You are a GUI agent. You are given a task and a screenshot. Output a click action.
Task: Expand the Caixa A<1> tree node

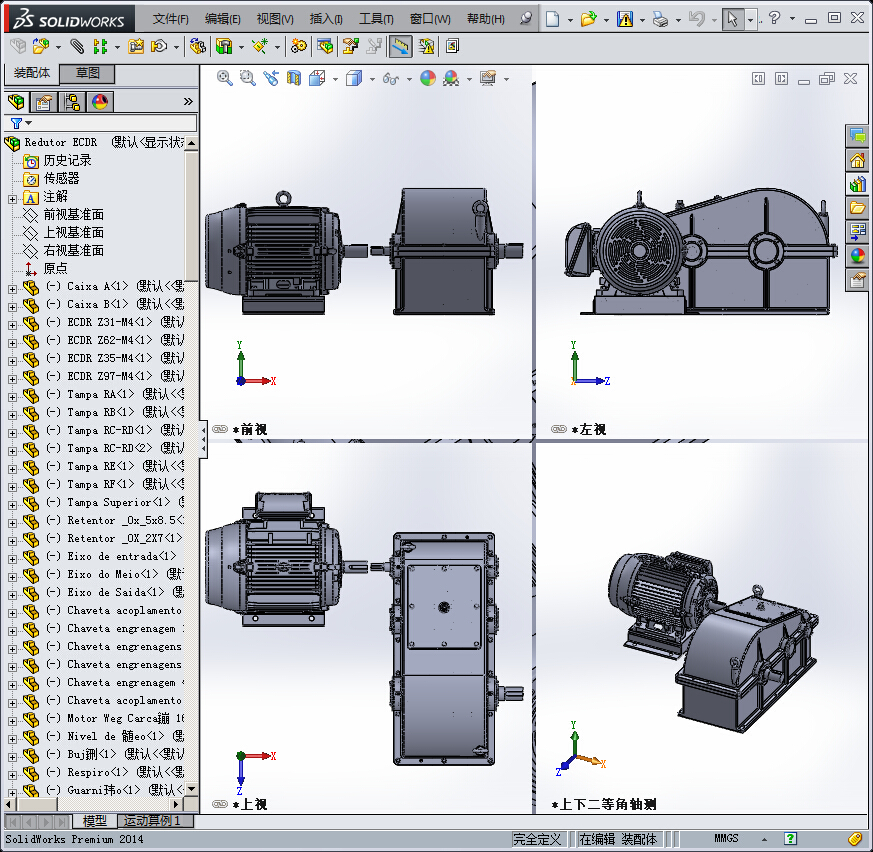[x=12, y=287]
